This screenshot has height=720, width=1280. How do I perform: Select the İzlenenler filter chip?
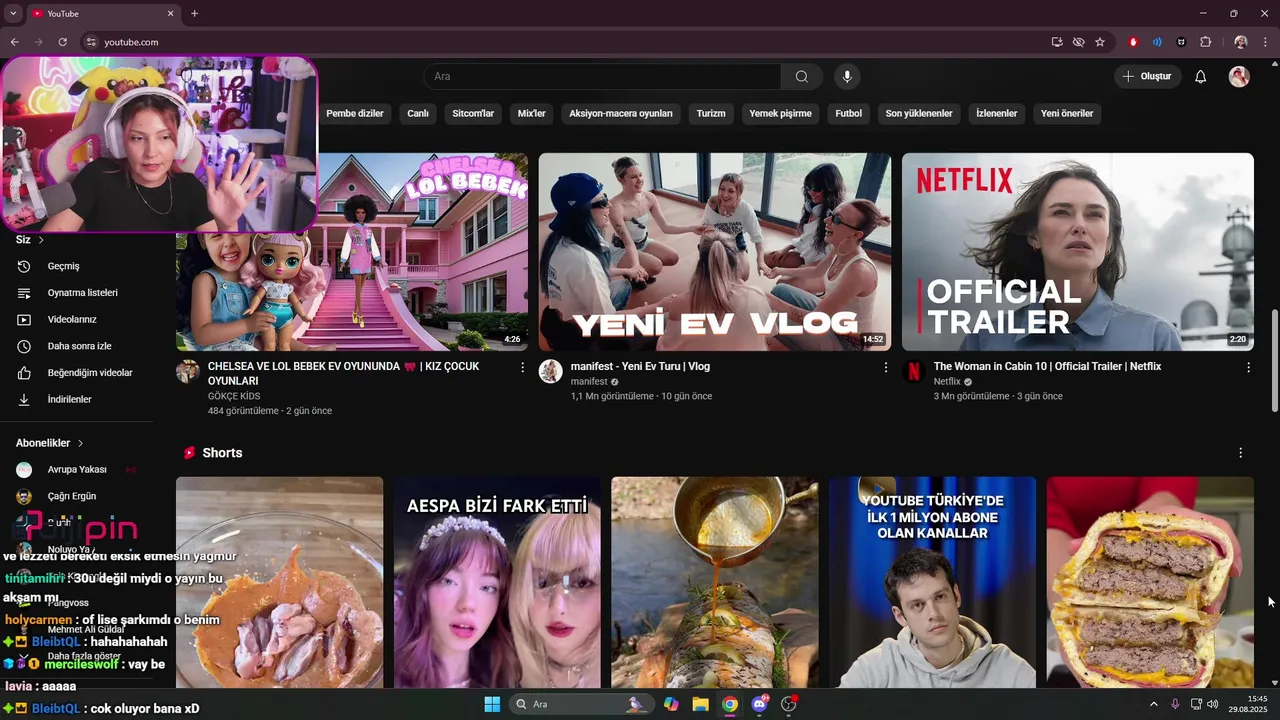[997, 114]
